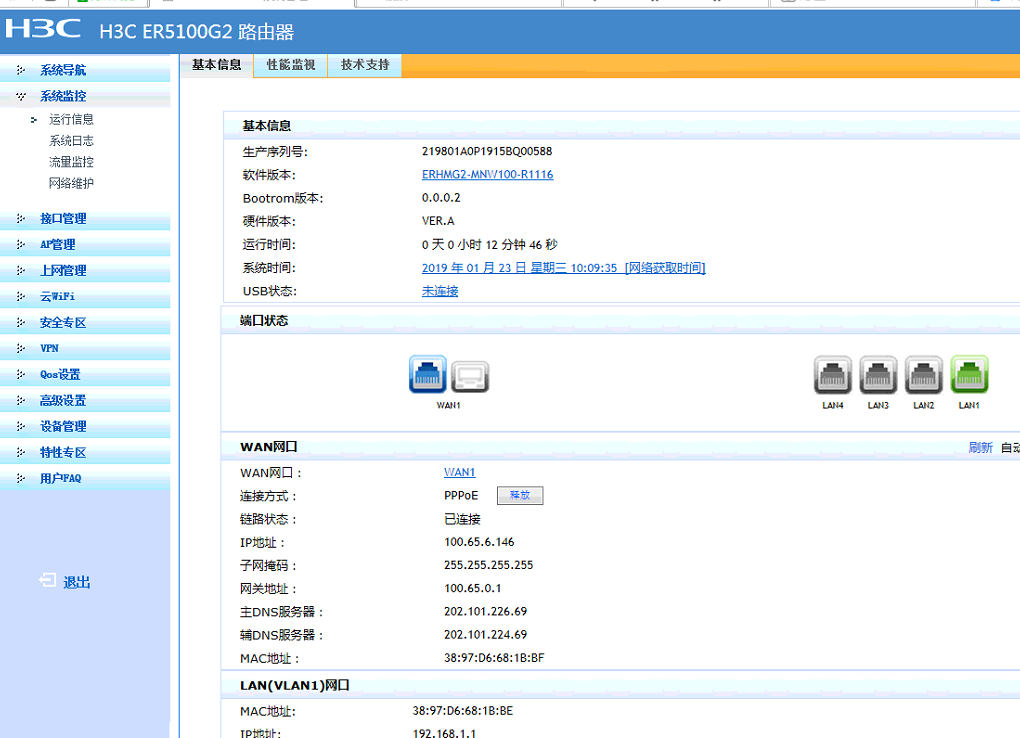Click the LAN3 port icon

click(x=878, y=374)
